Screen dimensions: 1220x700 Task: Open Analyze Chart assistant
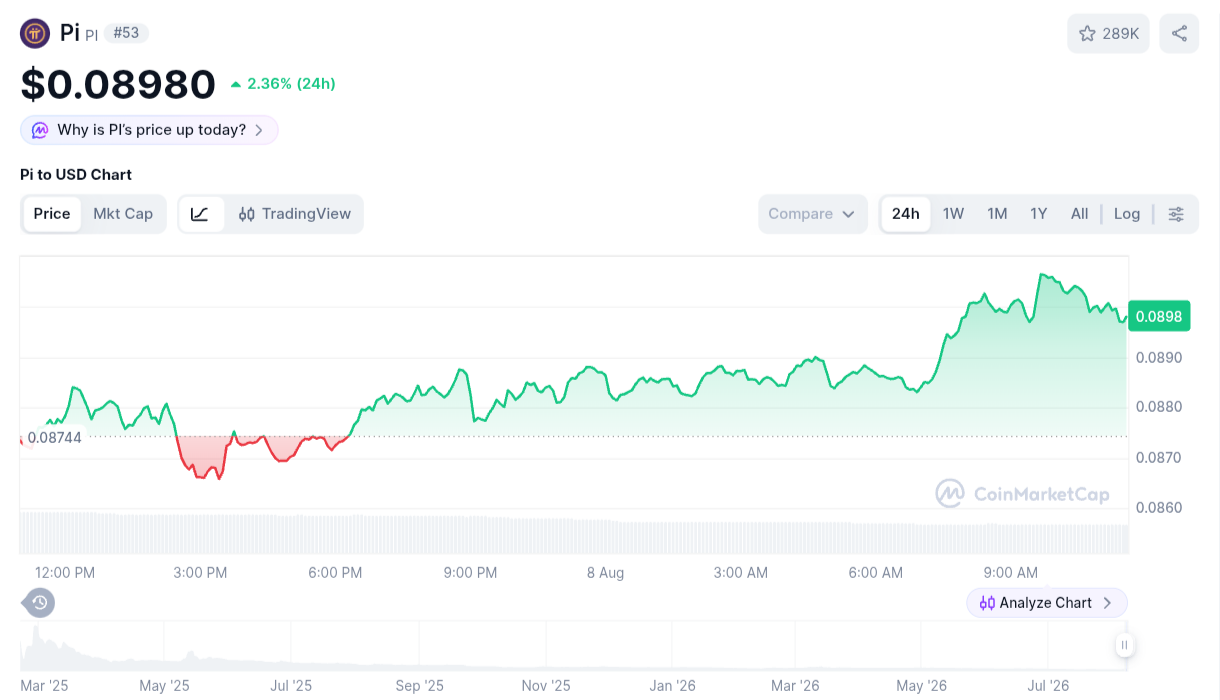pos(1047,603)
